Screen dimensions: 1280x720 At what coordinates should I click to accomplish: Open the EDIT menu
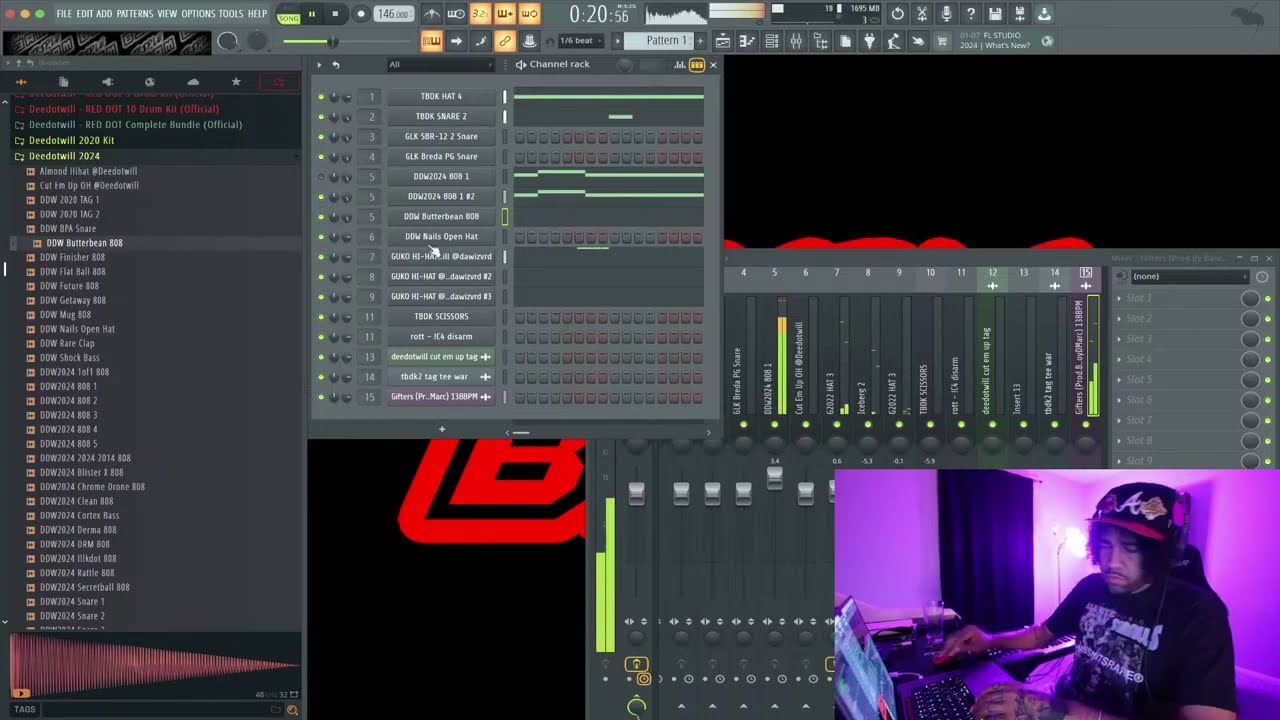coord(85,14)
